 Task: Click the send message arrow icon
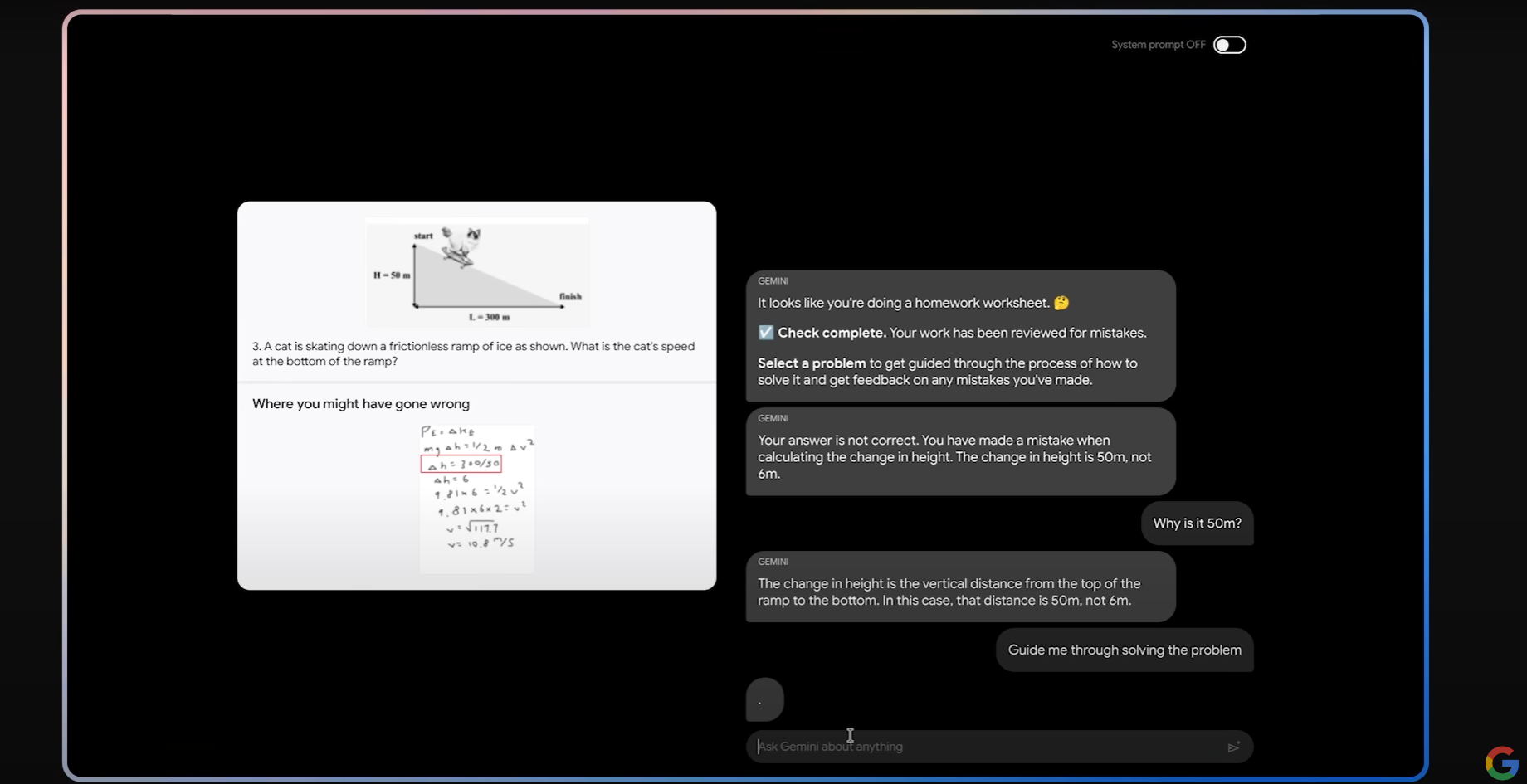tap(1234, 747)
